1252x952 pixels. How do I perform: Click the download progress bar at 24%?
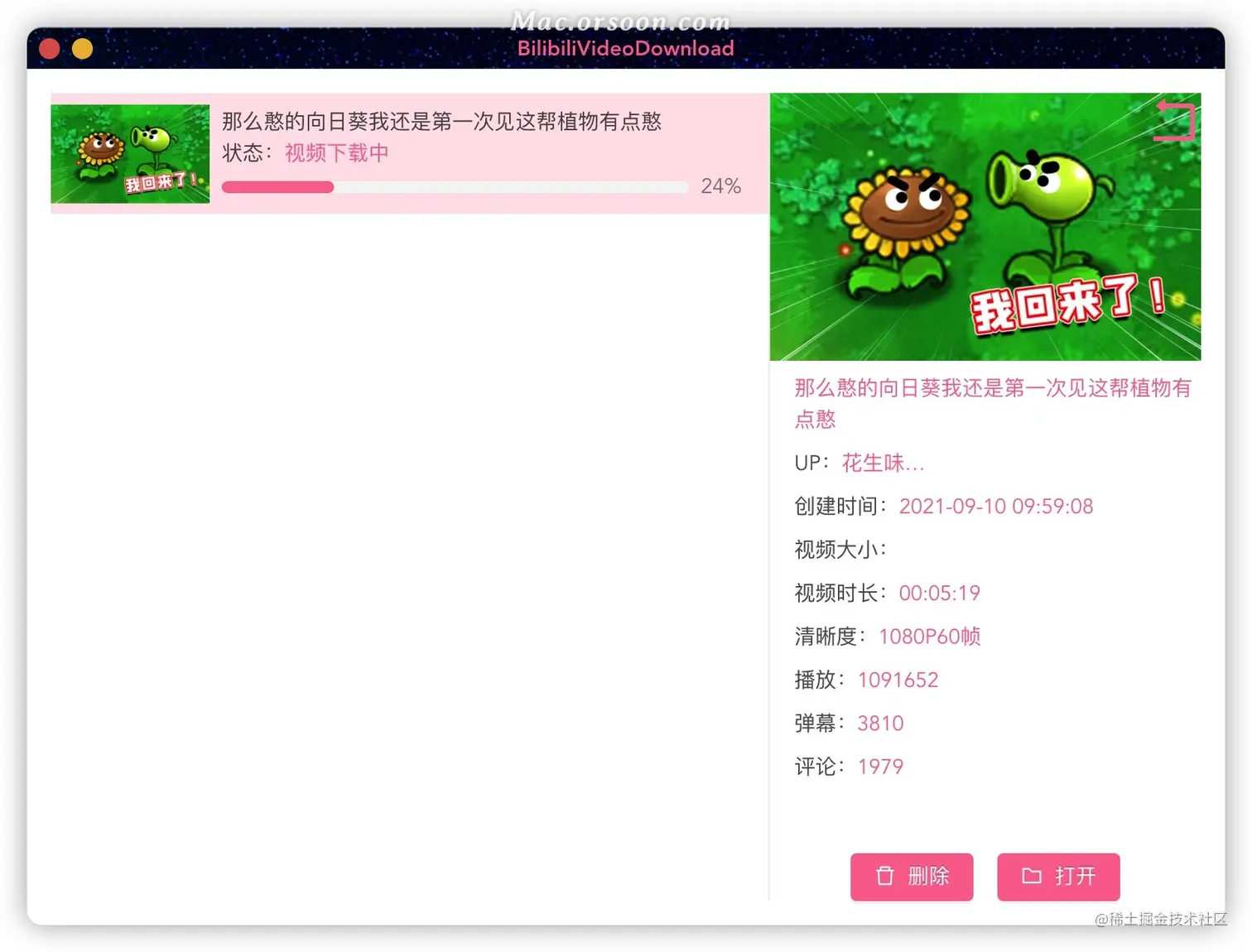click(x=455, y=187)
